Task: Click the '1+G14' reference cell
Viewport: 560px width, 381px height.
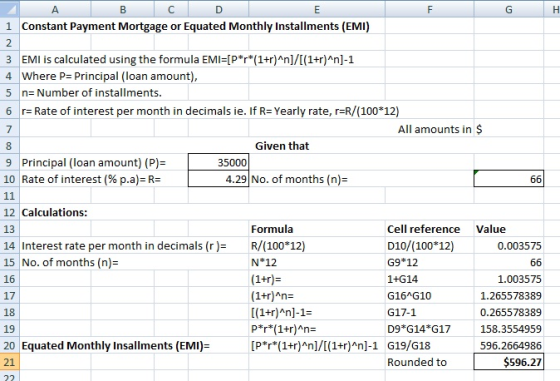Action: point(402,279)
